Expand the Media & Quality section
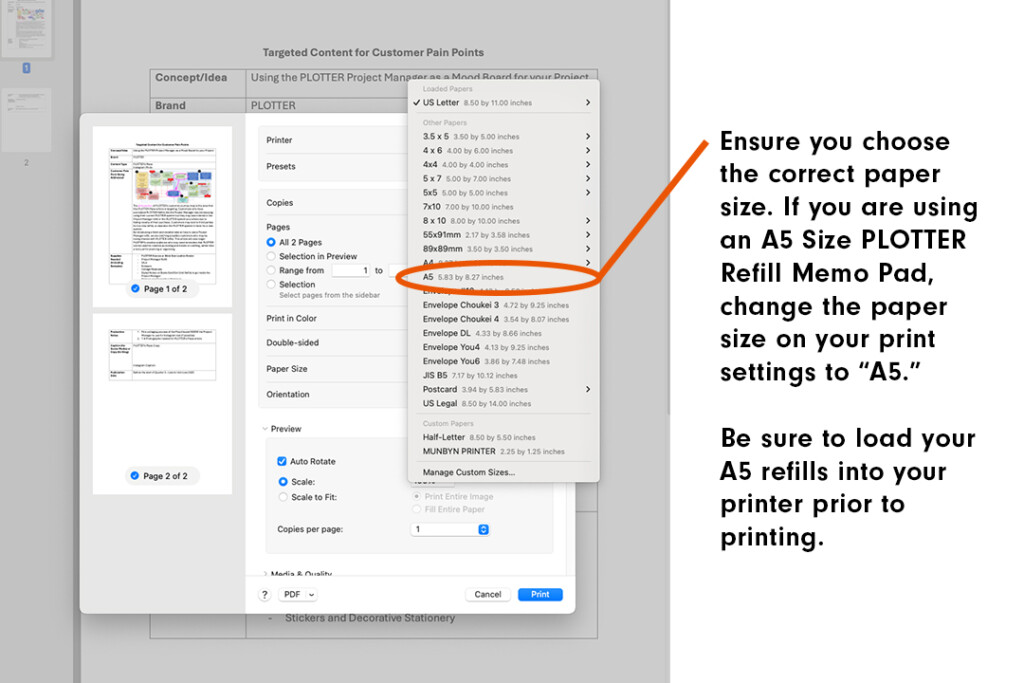 click(x=265, y=574)
